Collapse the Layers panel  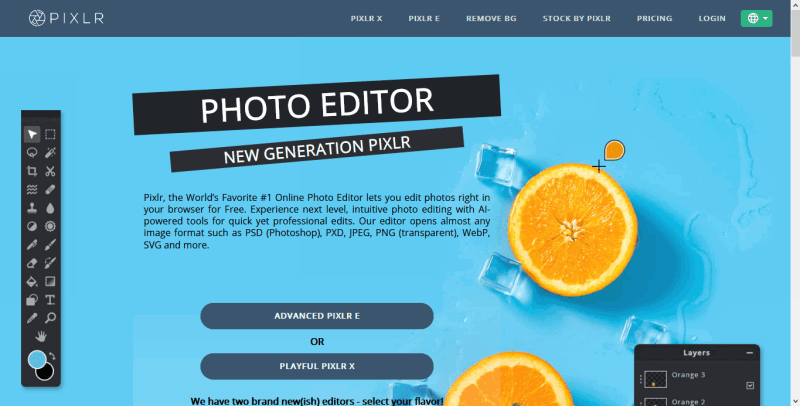point(749,353)
